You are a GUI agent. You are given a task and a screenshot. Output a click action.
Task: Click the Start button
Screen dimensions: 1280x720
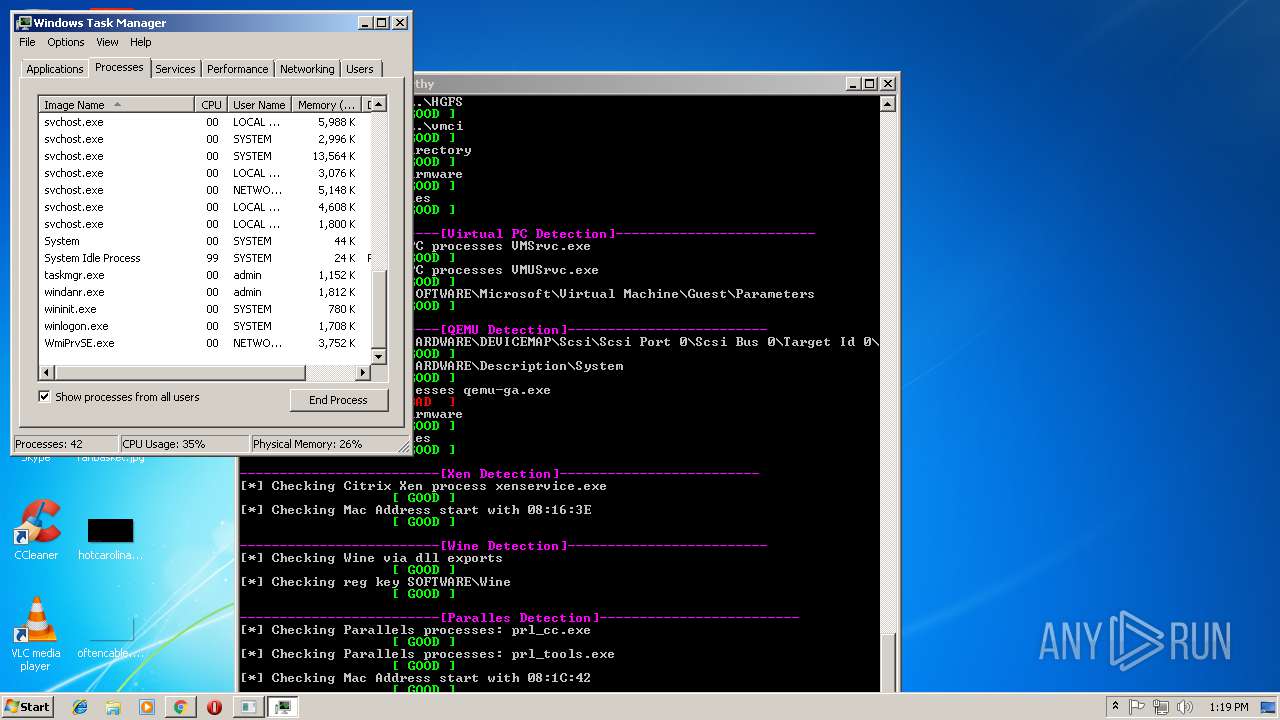point(27,707)
